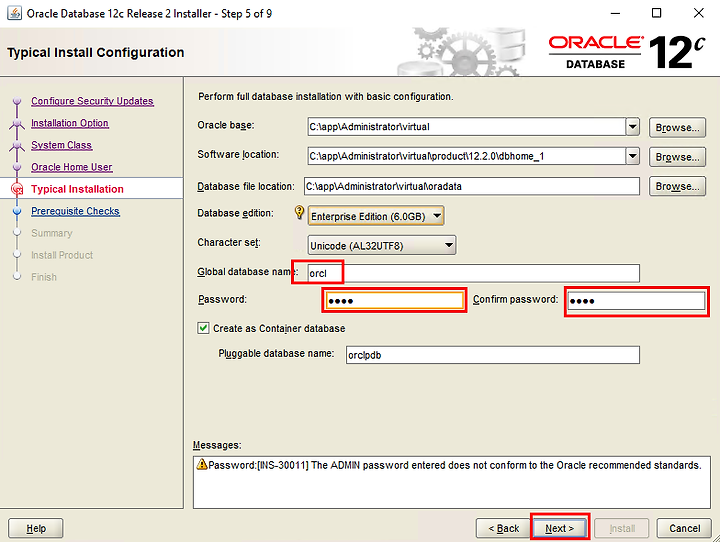Viewport: 720px width, 542px height.
Task: Click the Password field
Action: (x=394, y=300)
